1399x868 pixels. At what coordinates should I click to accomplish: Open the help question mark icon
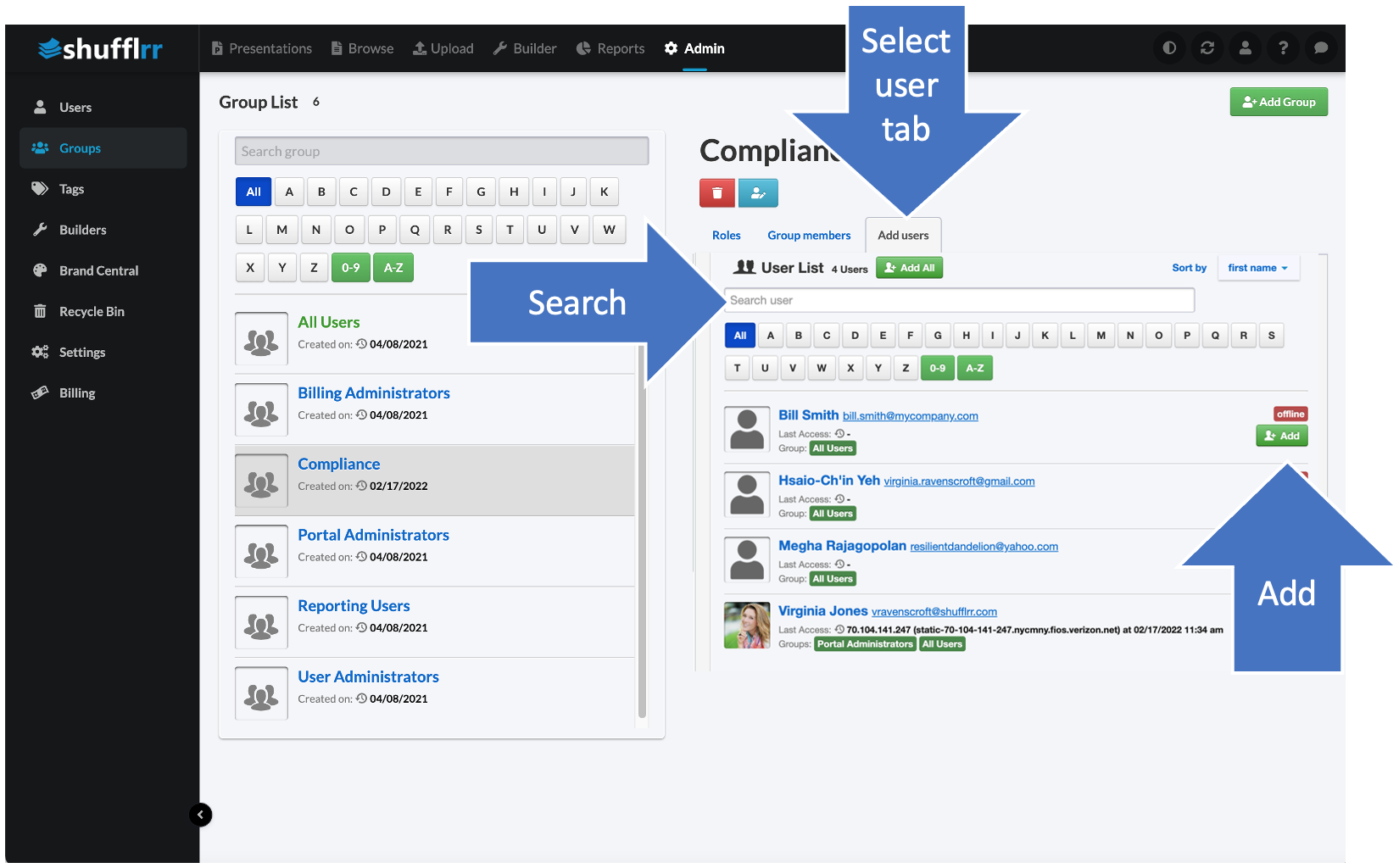click(x=1283, y=48)
